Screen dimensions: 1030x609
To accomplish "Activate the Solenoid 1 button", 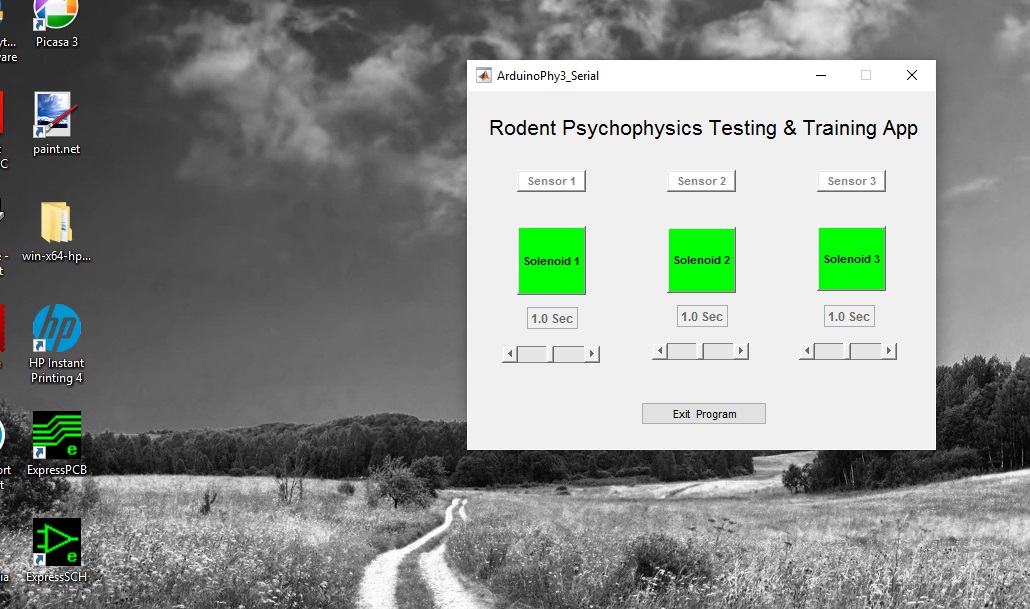I will point(551,260).
